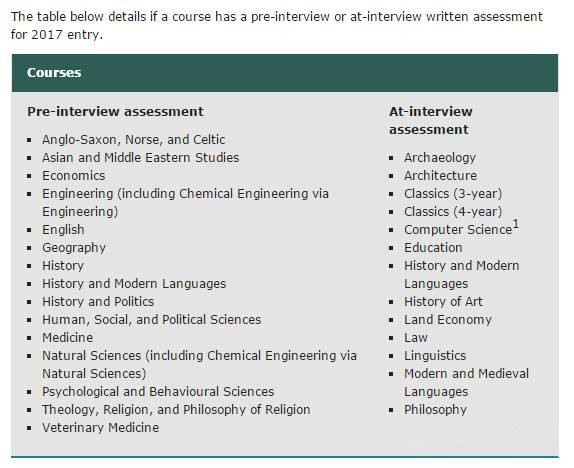Select History of Art
Image resolution: width=574 pixels, height=468 pixels.
443,301
